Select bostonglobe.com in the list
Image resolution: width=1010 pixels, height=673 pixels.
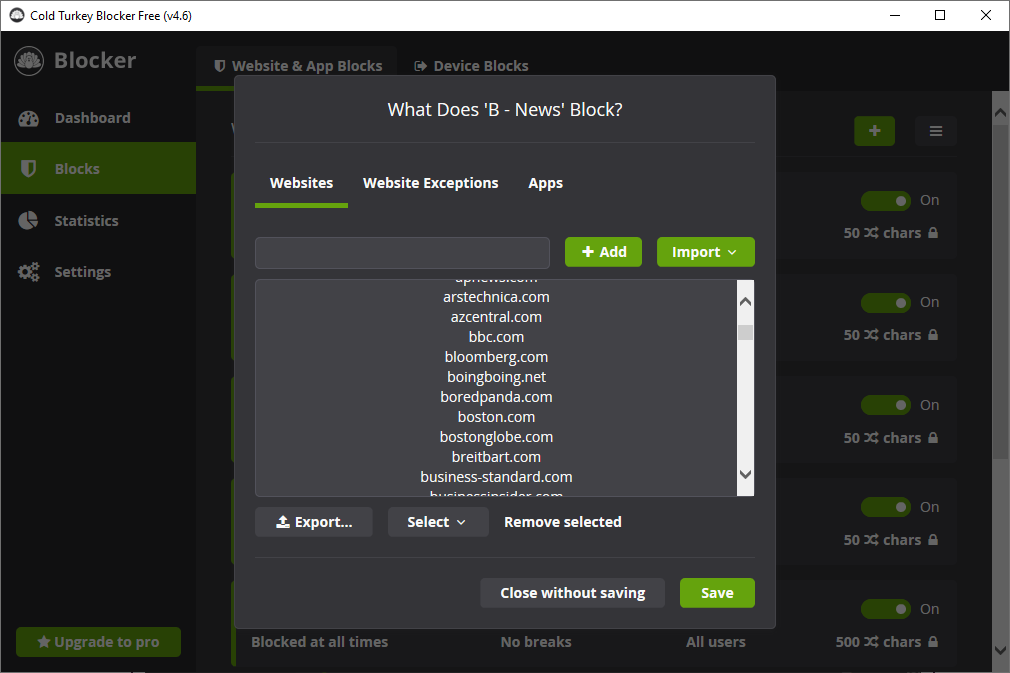click(496, 437)
